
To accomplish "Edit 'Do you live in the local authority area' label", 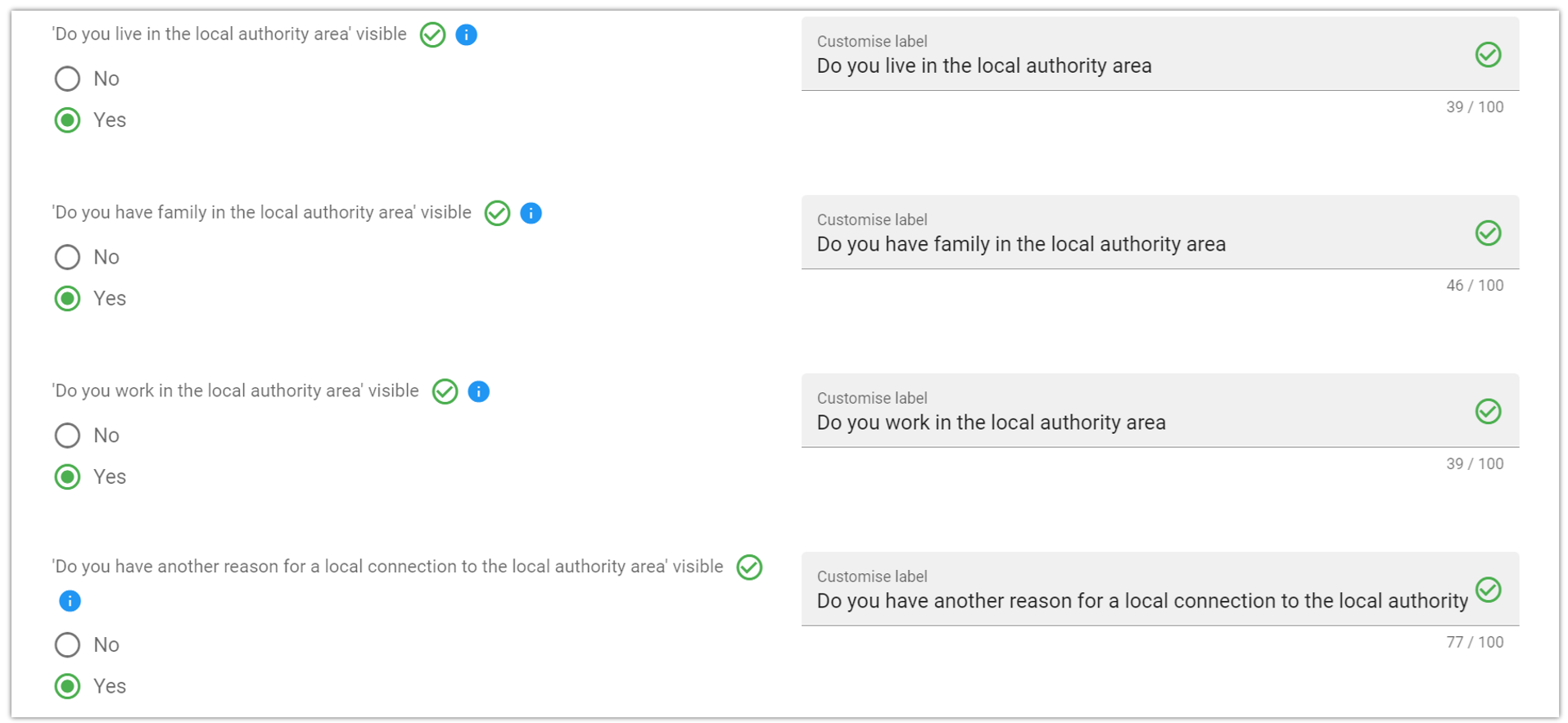I will (x=1130, y=66).
